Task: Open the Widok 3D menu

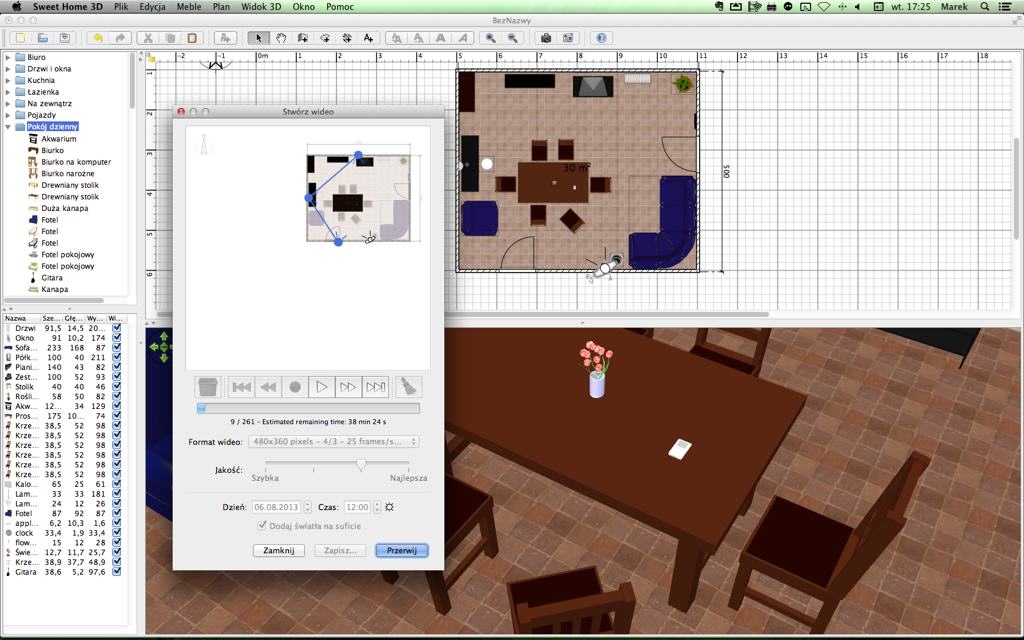Action: [260, 7]
